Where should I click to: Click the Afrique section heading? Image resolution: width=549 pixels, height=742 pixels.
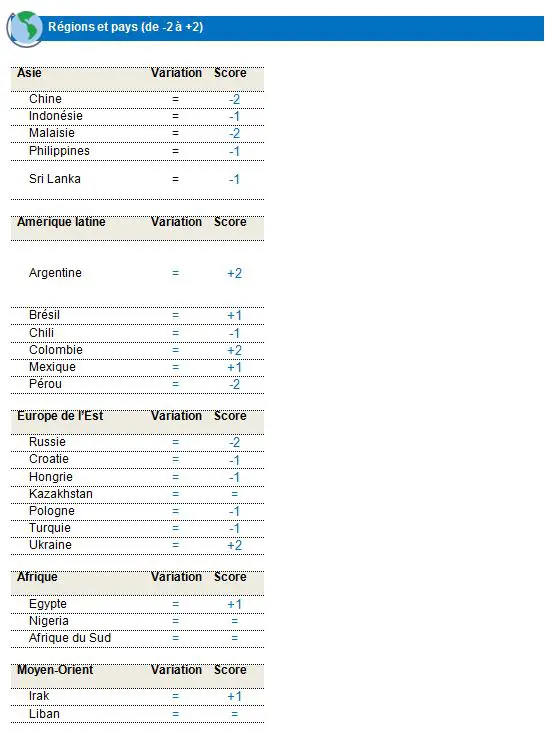coord(37,577)
